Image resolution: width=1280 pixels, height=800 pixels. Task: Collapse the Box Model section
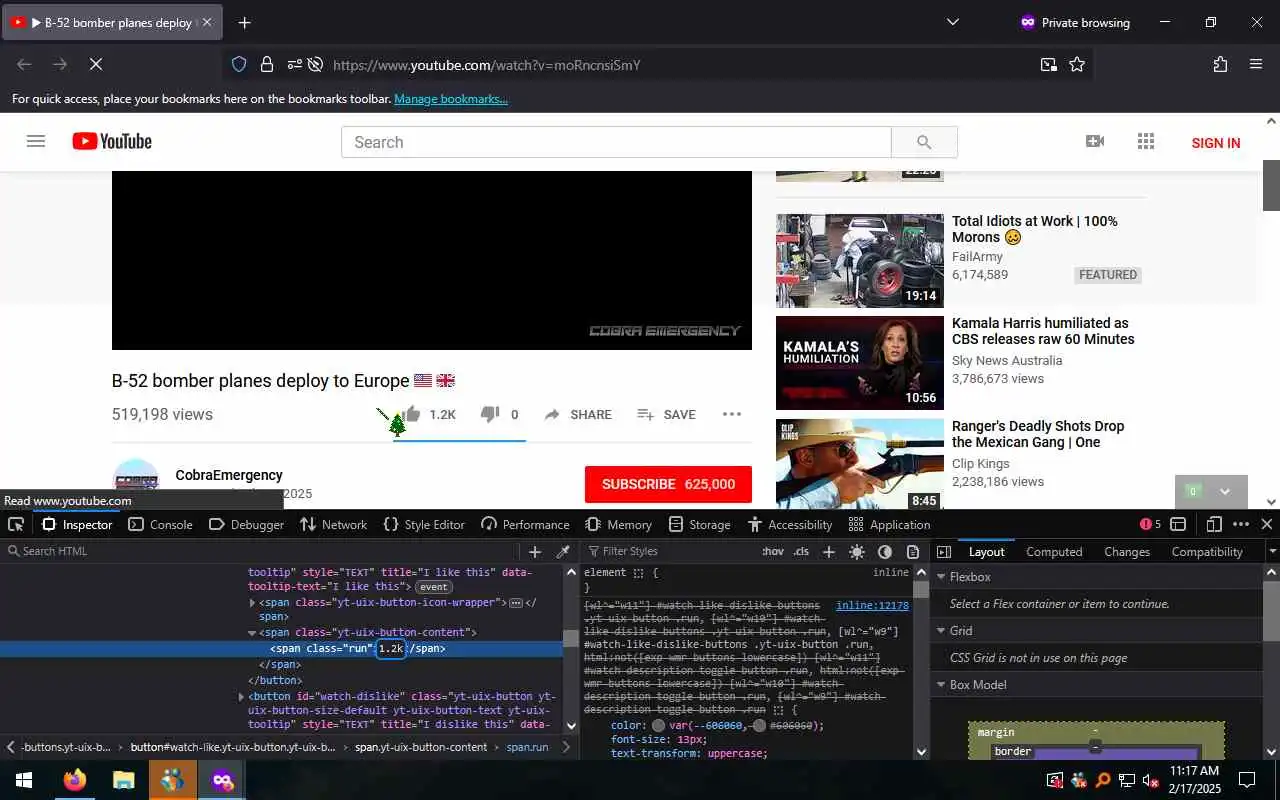point(940,685)
